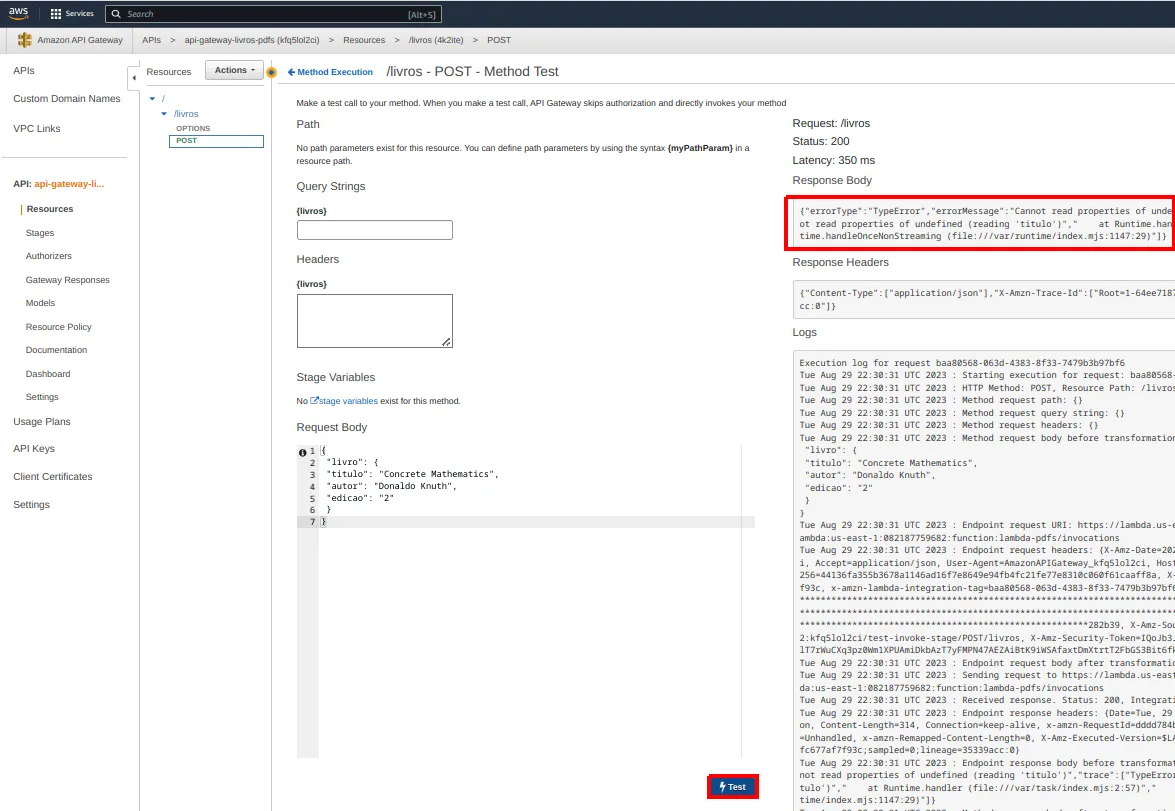
Task: Click the Response Body error text
Action: click(984, 223)
